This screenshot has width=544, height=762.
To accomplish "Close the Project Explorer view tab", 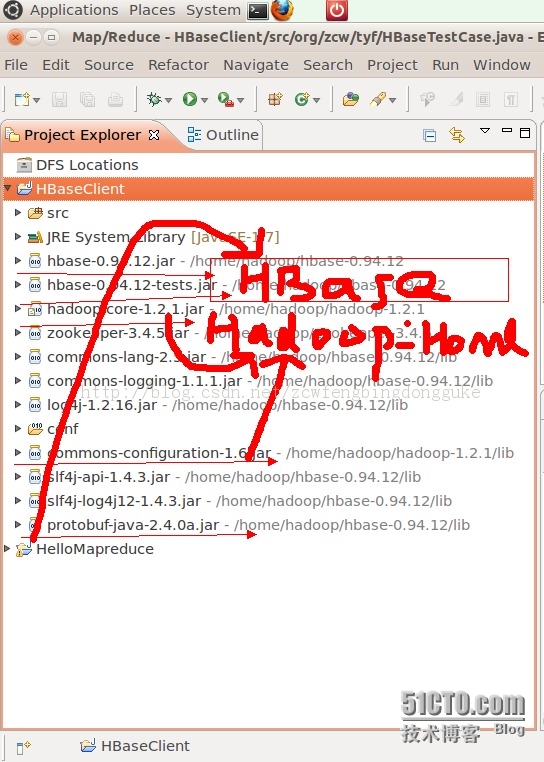I will coord(154,135).
